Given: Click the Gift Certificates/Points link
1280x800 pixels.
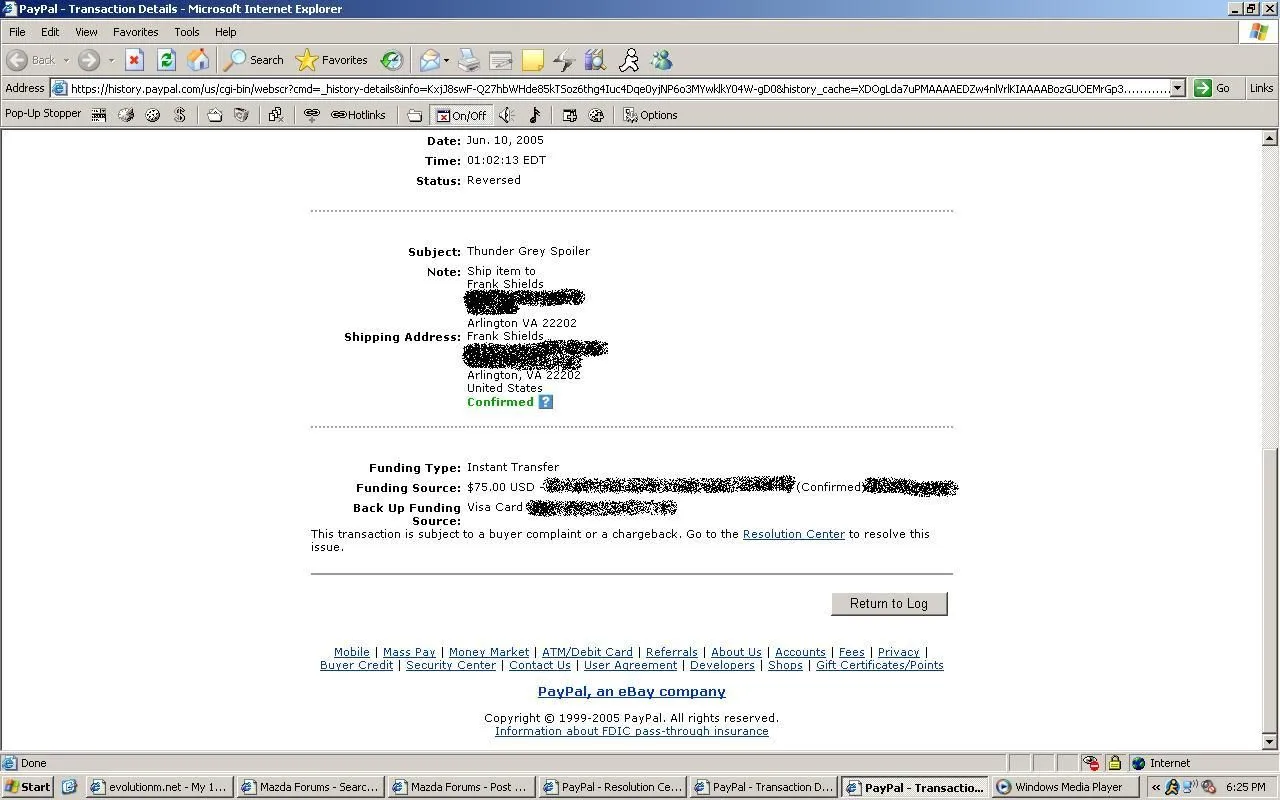Looking at the screenshot, I should click(880, 665).
